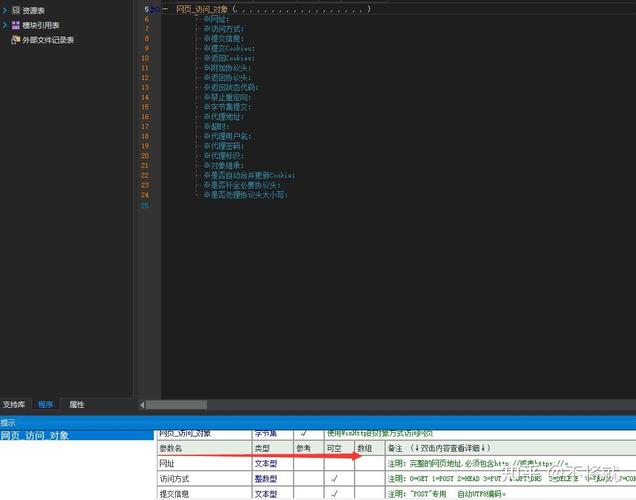Click the editor horizontal scrollbar thumb

click(x=176, y=404)
